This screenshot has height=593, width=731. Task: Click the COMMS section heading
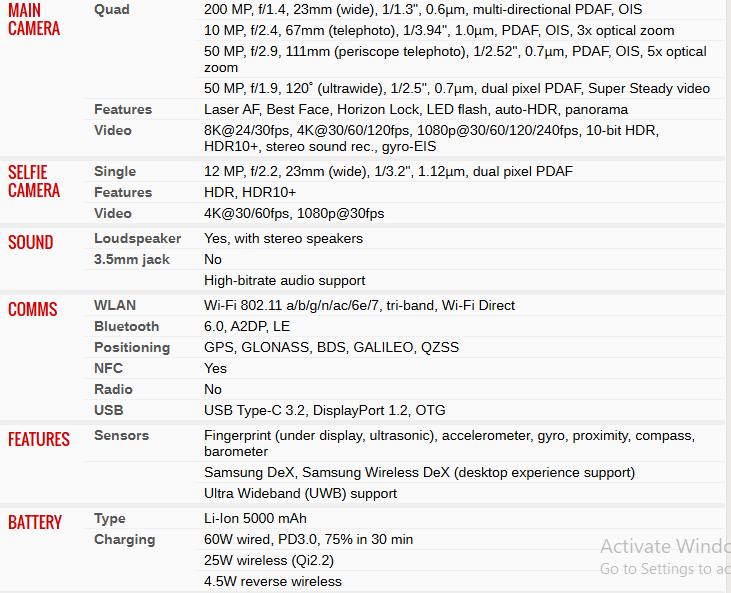(33, 310)
